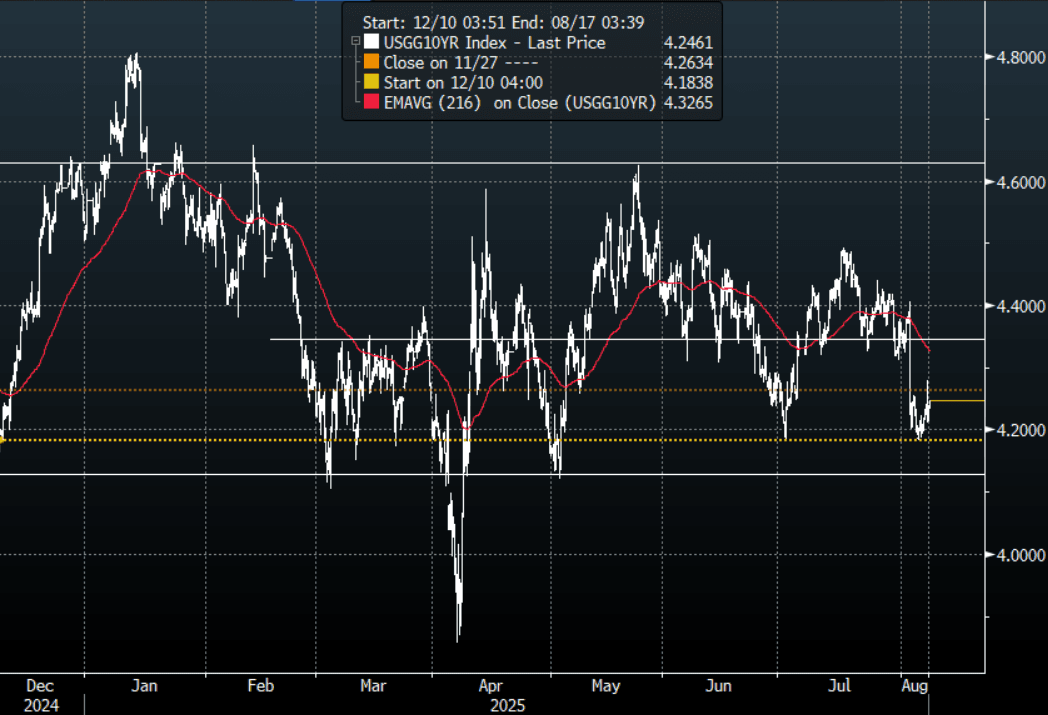The height and width of the screenshot is (715, 1048).
Task: Click the Aug label on the time axis
Action: tap(916, 686)
